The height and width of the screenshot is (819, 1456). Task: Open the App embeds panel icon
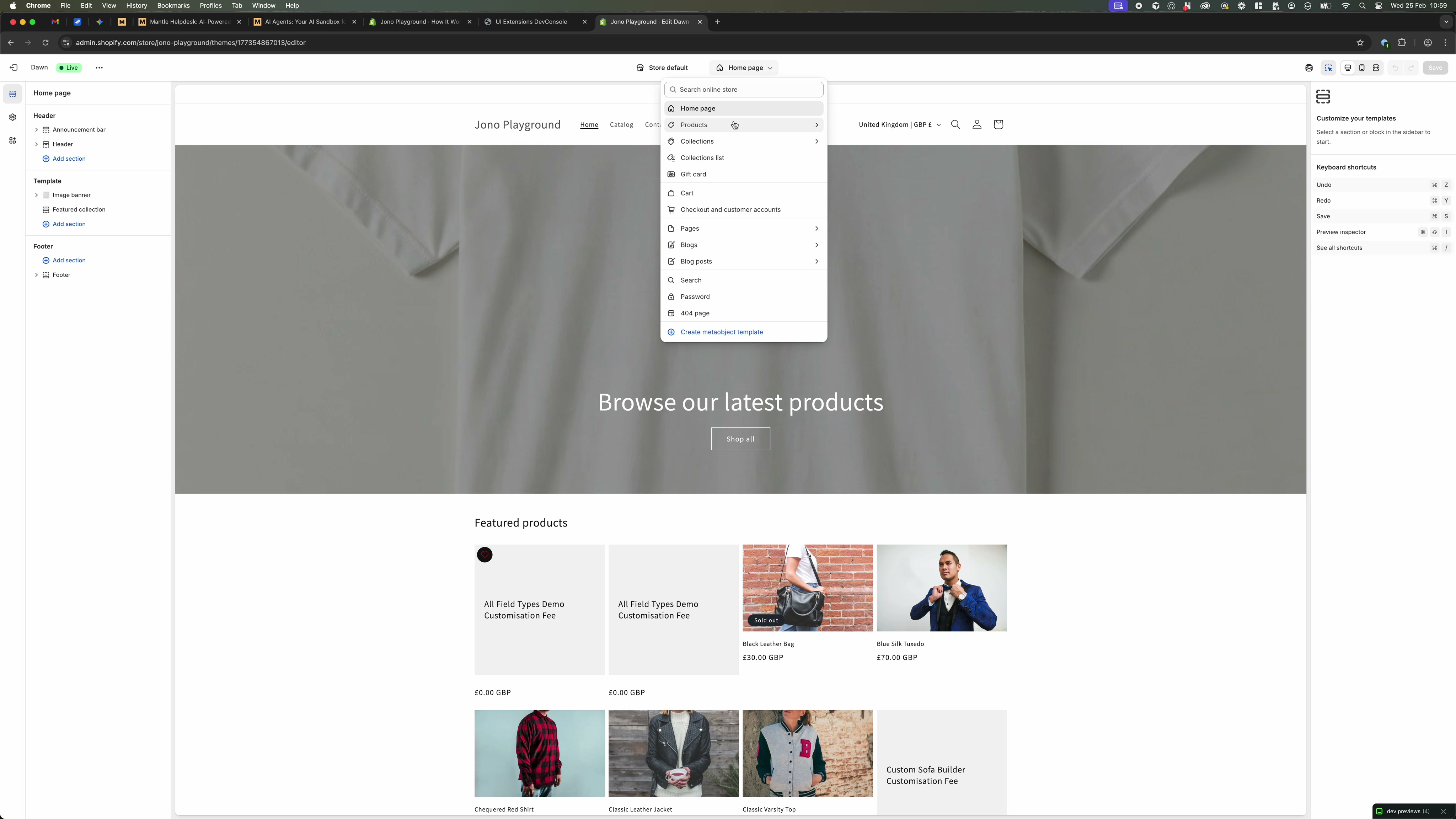[12, 141]
